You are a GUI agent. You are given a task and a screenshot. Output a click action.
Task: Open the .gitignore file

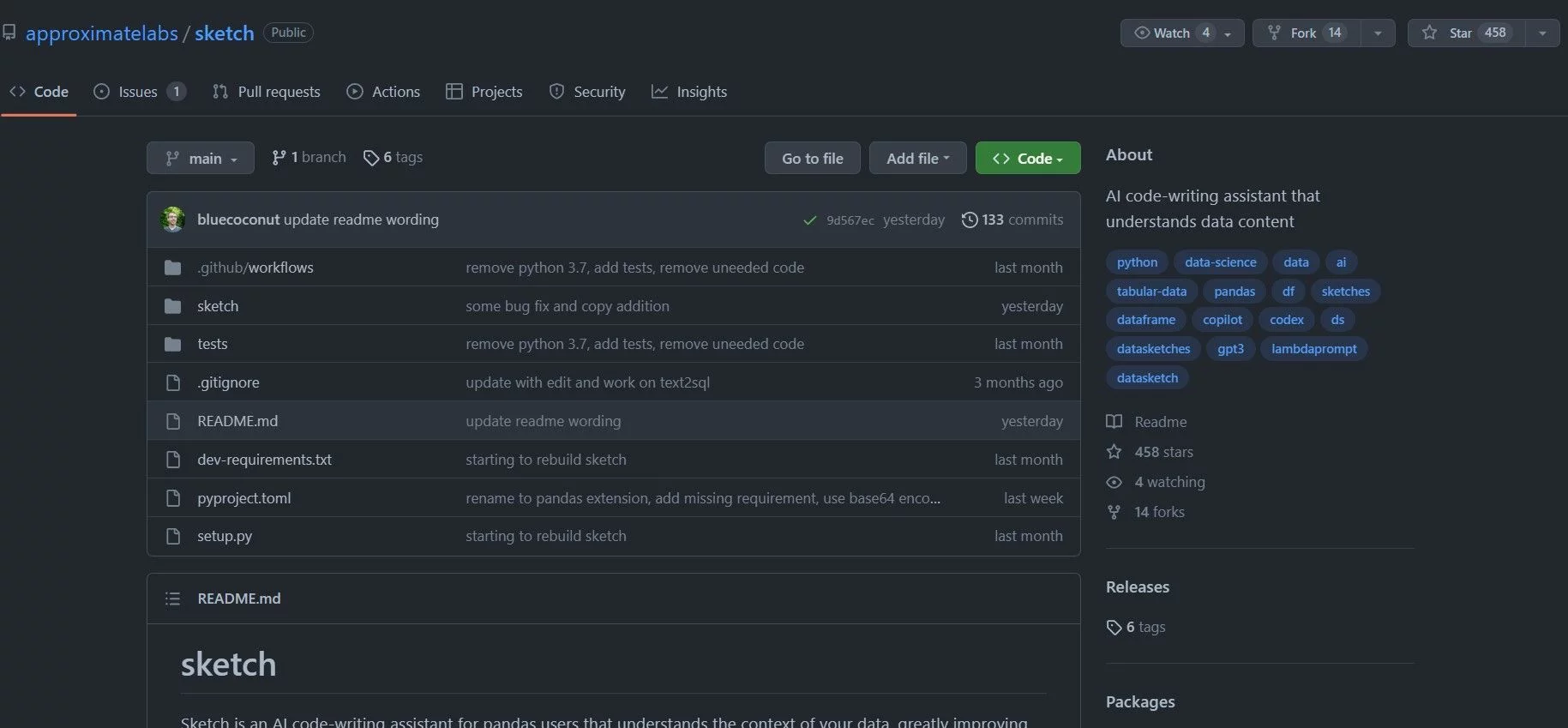coord(228,382)
